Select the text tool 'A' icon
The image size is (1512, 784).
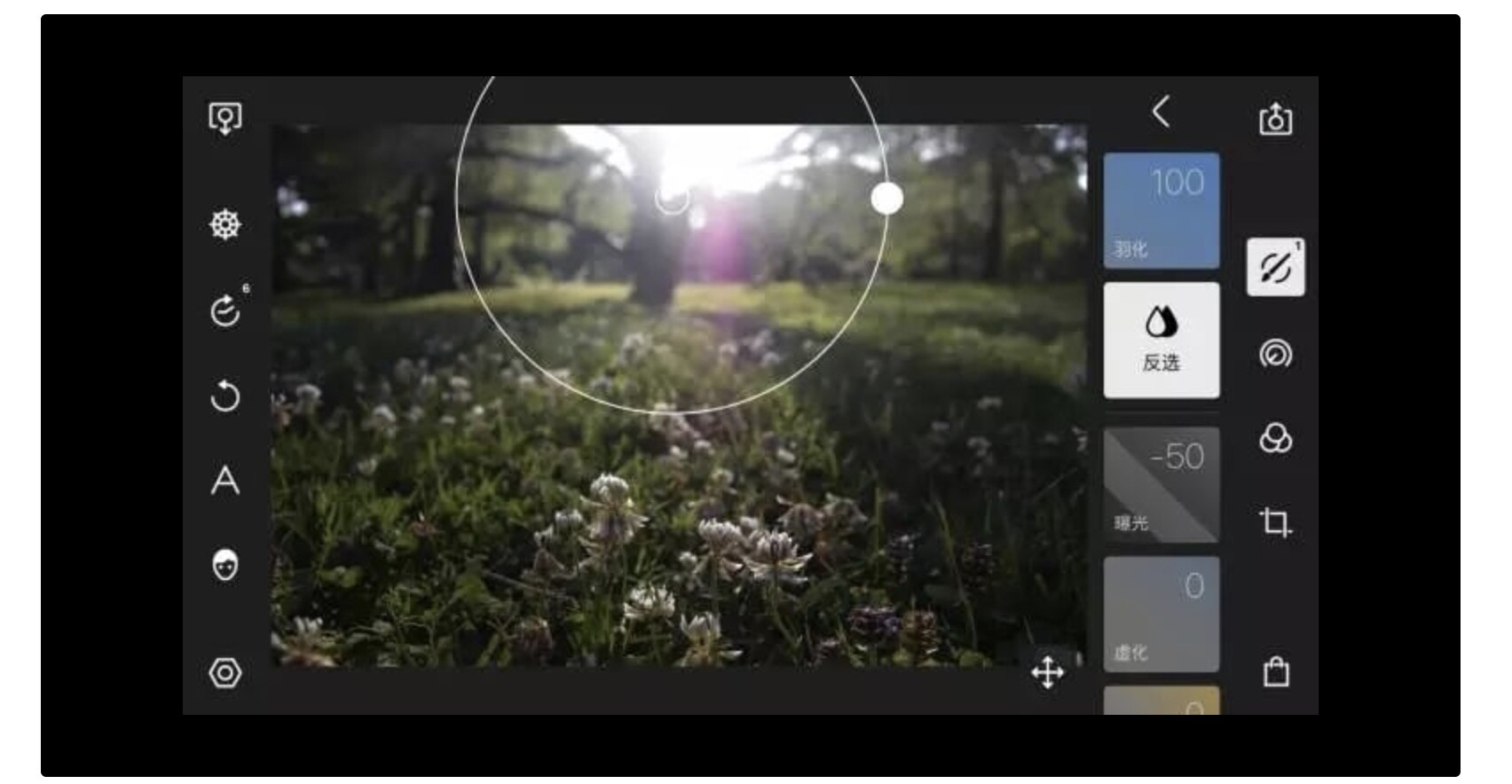224,480
